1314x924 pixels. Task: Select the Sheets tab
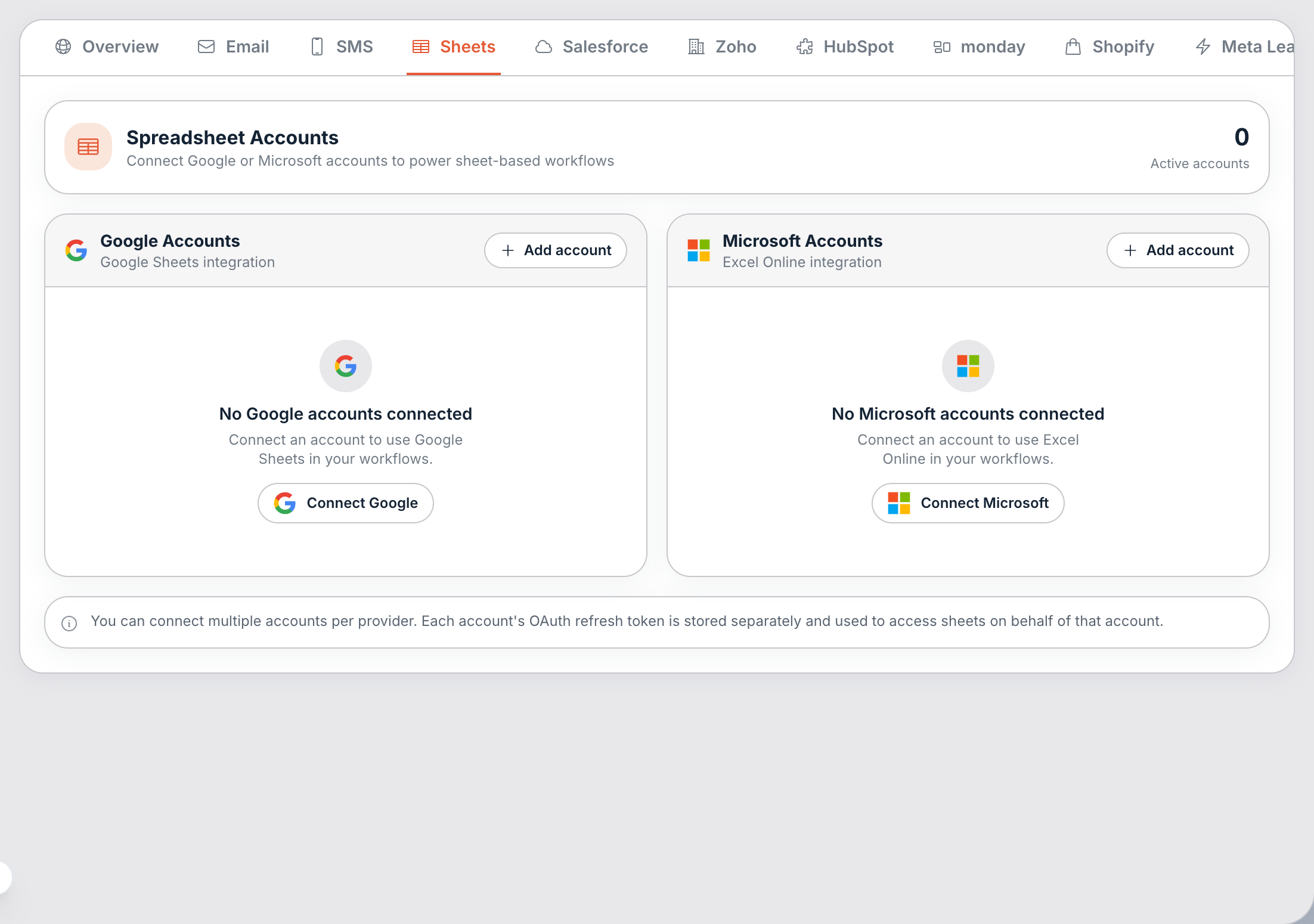tap(454, 46)
